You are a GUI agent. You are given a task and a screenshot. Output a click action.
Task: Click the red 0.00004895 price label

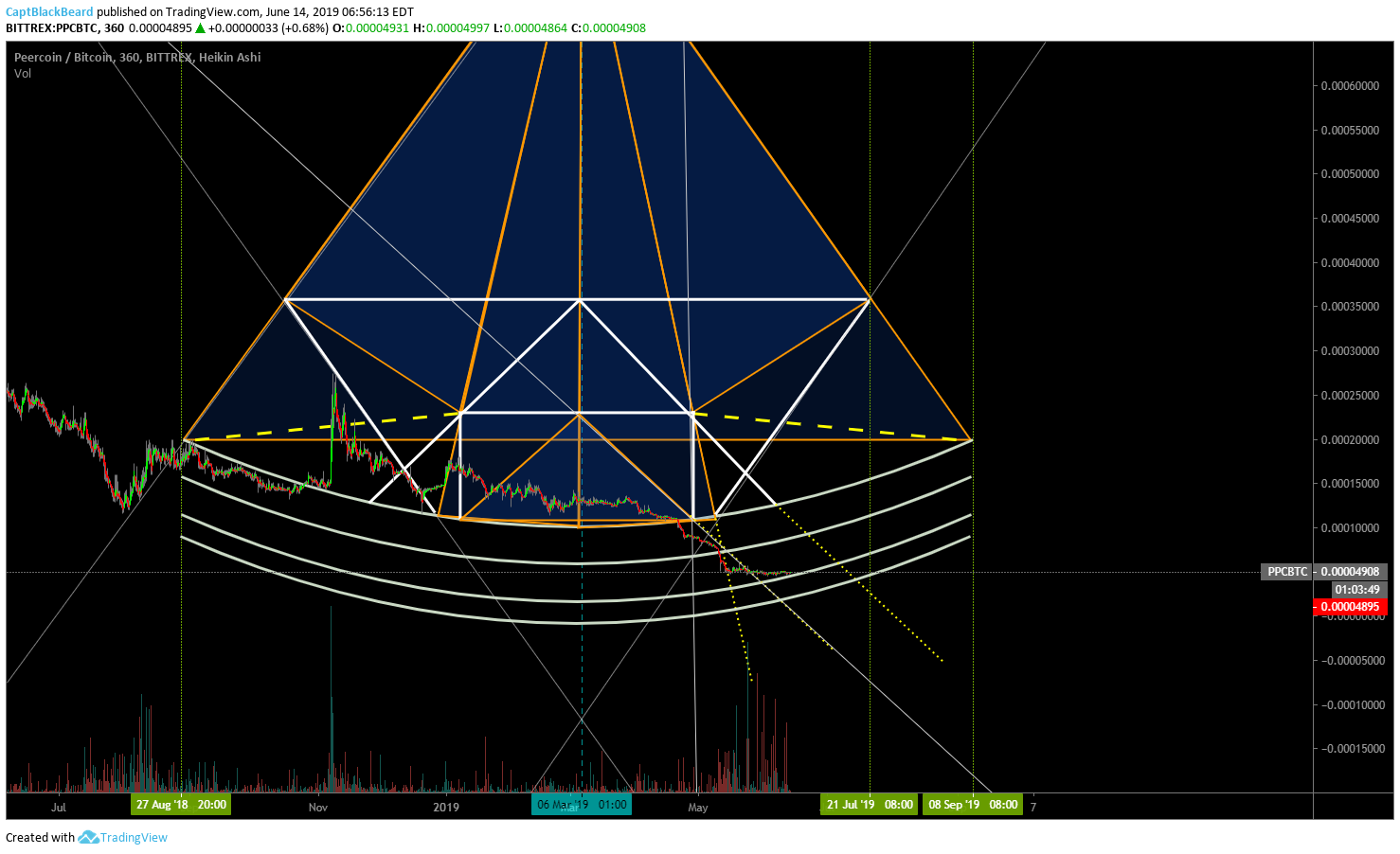[1350, 607]
